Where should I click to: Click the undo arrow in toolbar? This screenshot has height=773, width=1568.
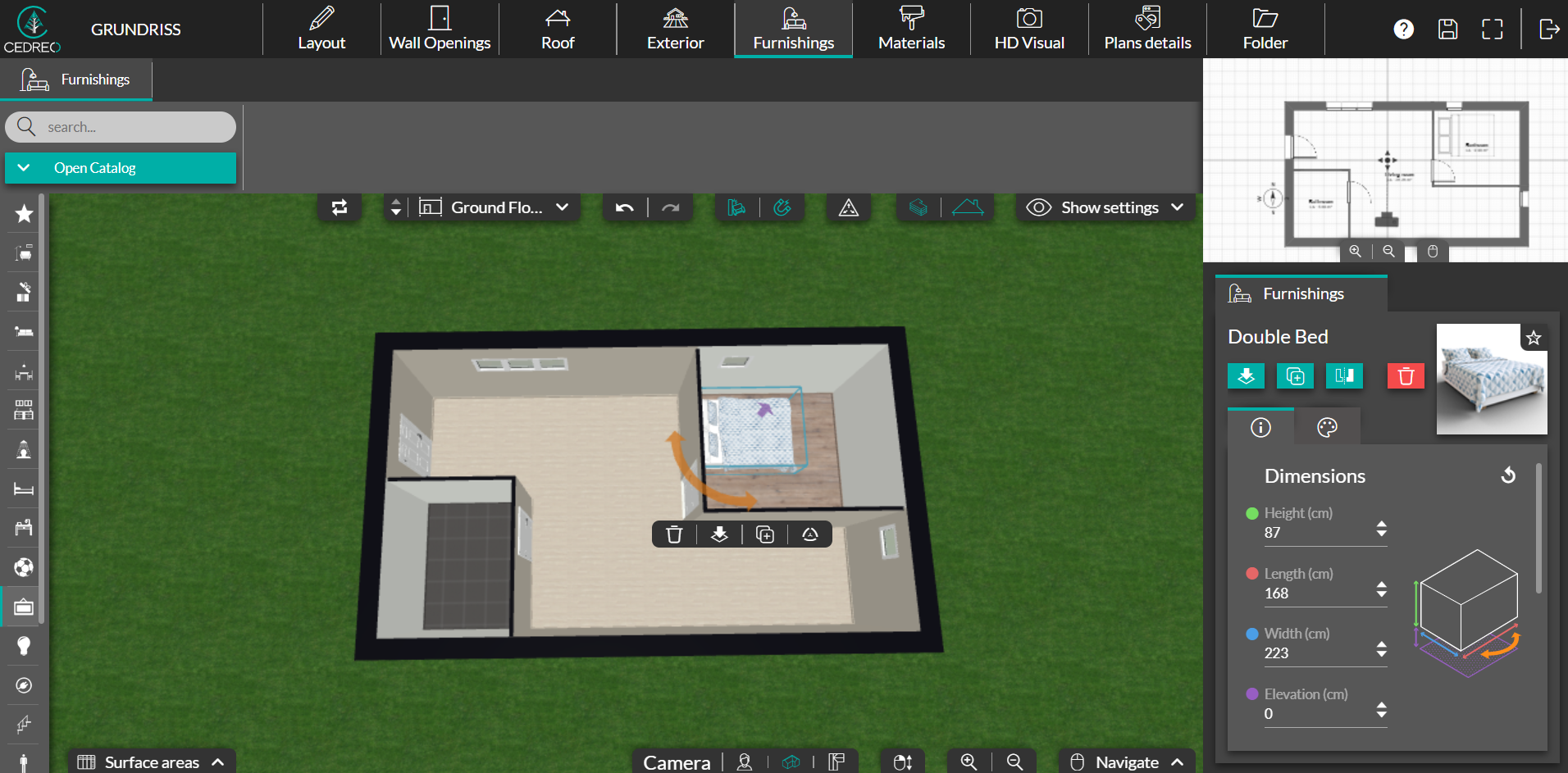pyautogui.click(x=625, y=208)
